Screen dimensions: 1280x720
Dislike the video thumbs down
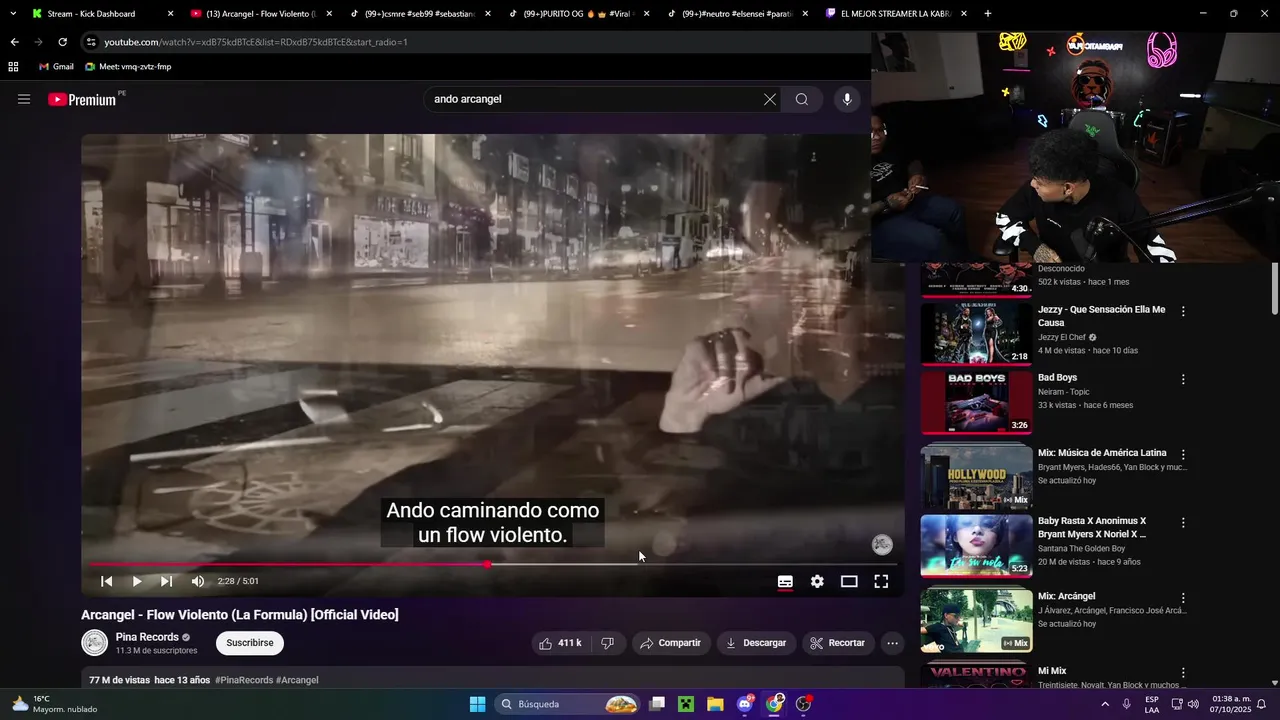(x=607, y=643)
